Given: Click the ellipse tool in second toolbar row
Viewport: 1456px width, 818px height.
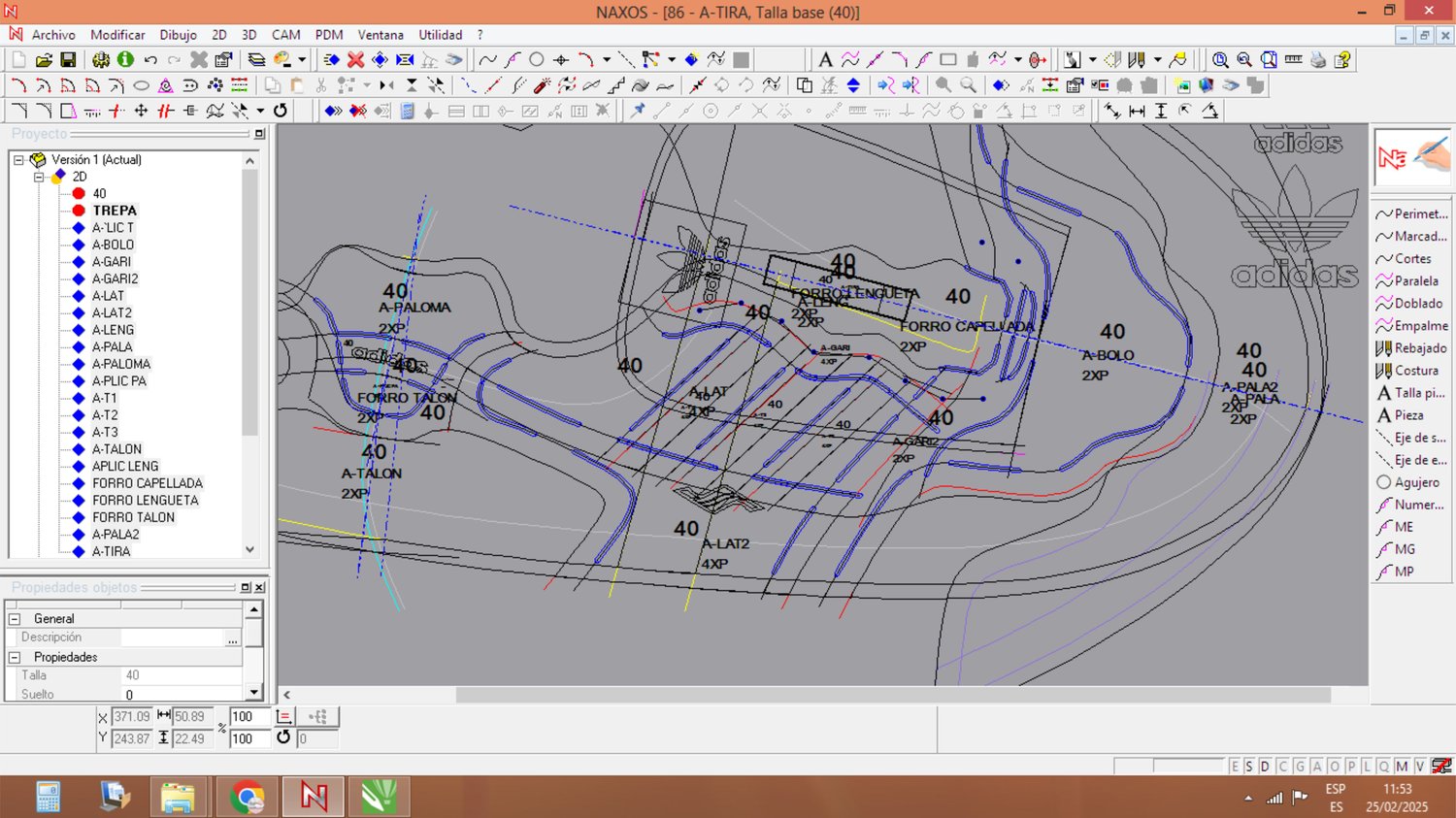Looking at the screenshot, I should click(x=141, y=85).
